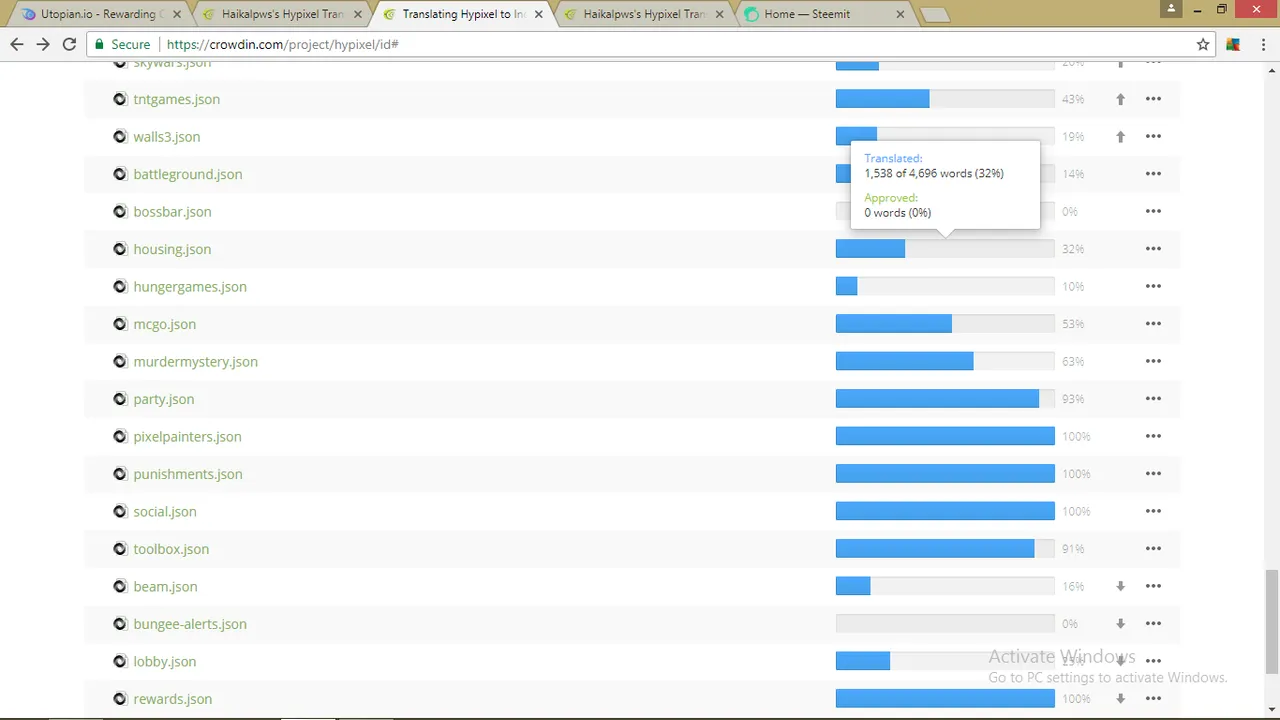Go back to previous page
Image resolution: width=1280 pixels, height=720 pixels.
[17, 44]
